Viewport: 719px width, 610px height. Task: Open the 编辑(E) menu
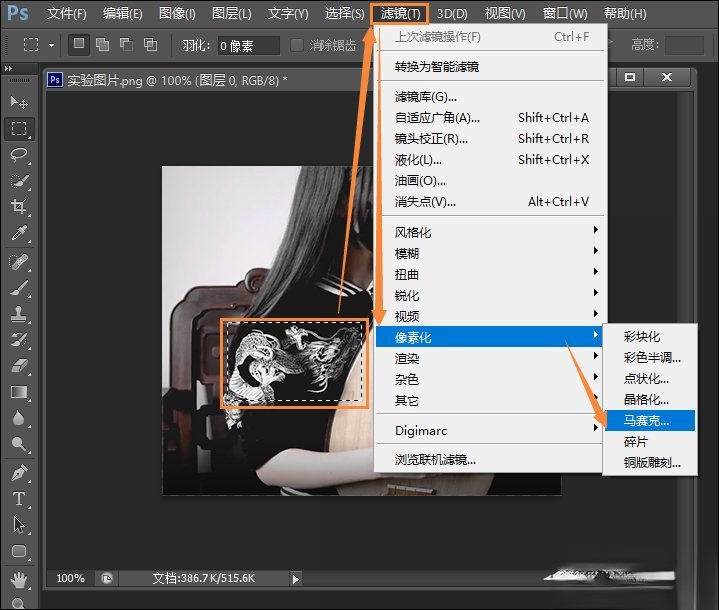[122, 13]
